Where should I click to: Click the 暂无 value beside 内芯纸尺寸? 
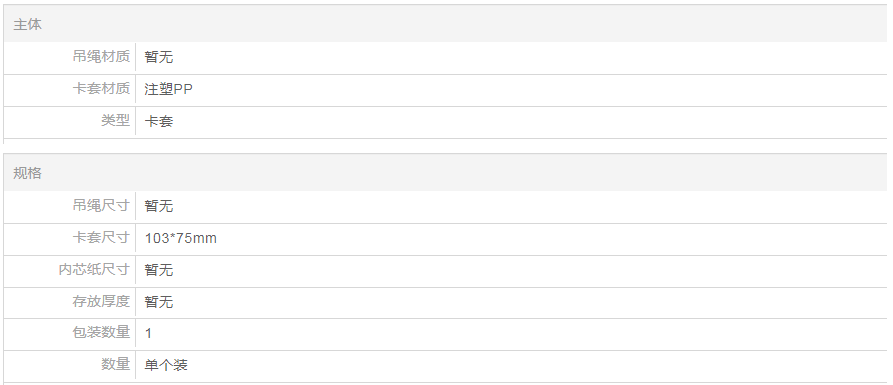tap(159, 270)
